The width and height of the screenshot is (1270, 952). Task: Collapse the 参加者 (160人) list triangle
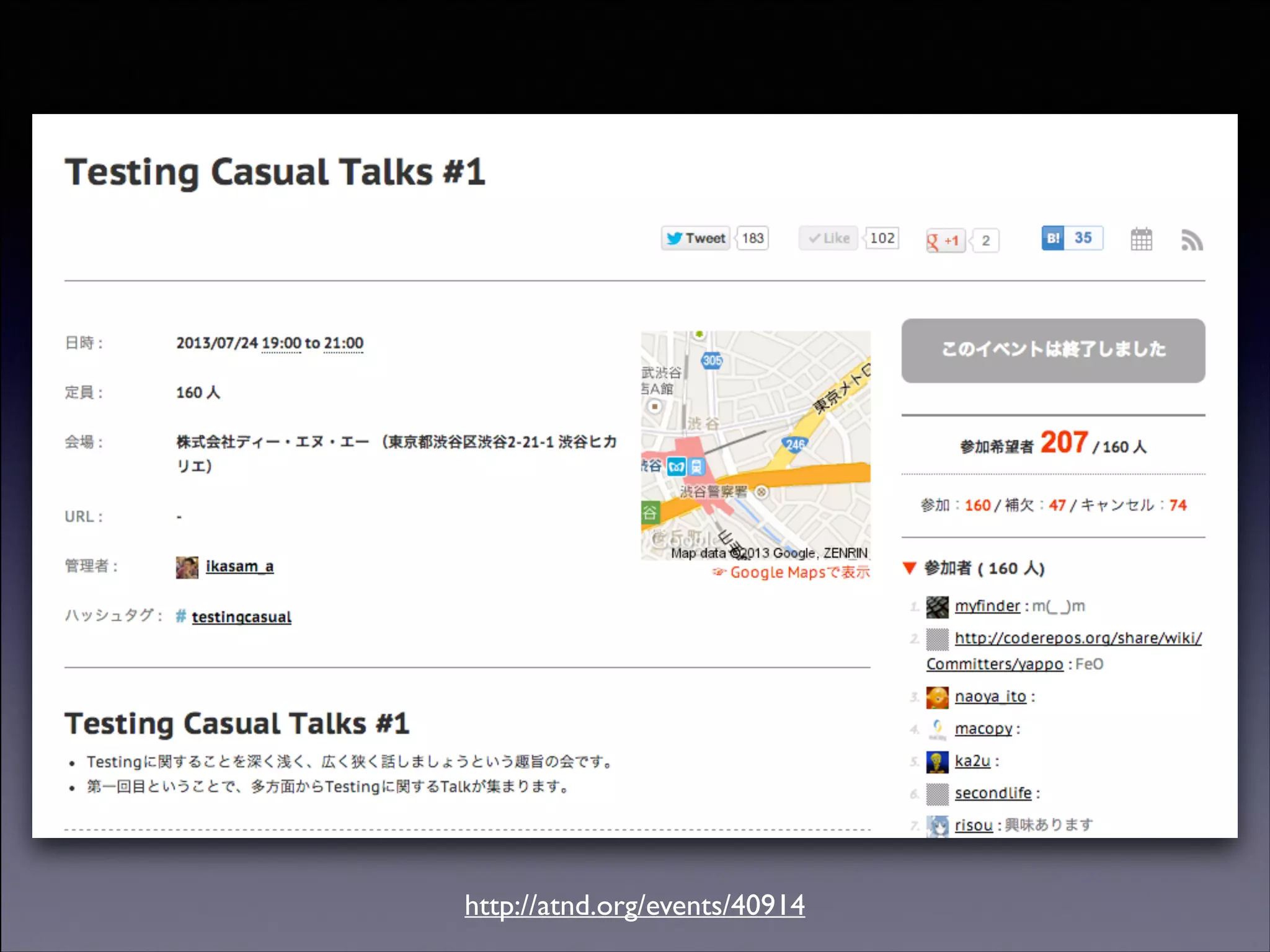910,568
